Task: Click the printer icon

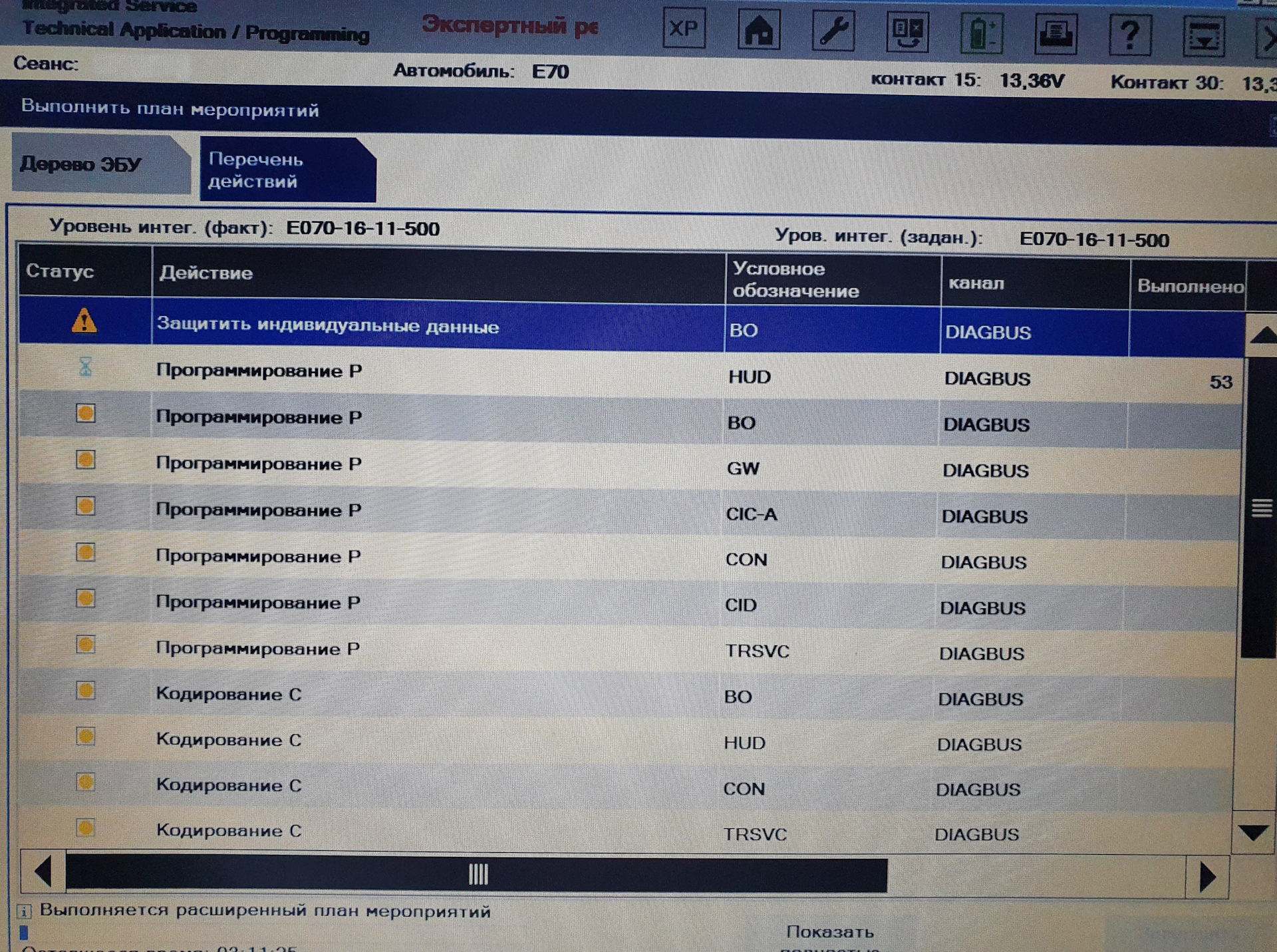Action: pyautogui.click(x=1056, y=35)
